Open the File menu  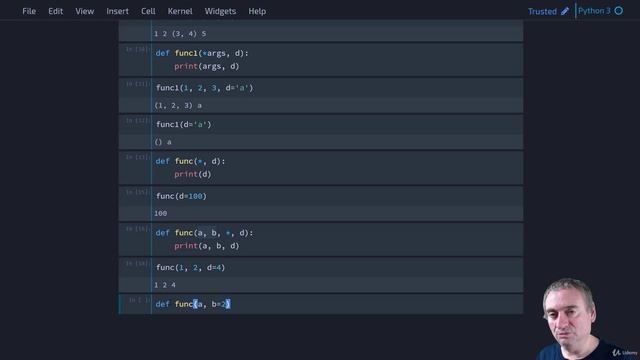(29, 11)
